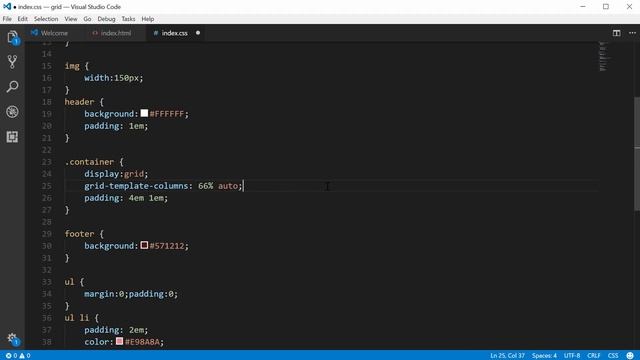Click the #FFFFFF color swatch
Screen dimensions: 640x360
(144, 113)
